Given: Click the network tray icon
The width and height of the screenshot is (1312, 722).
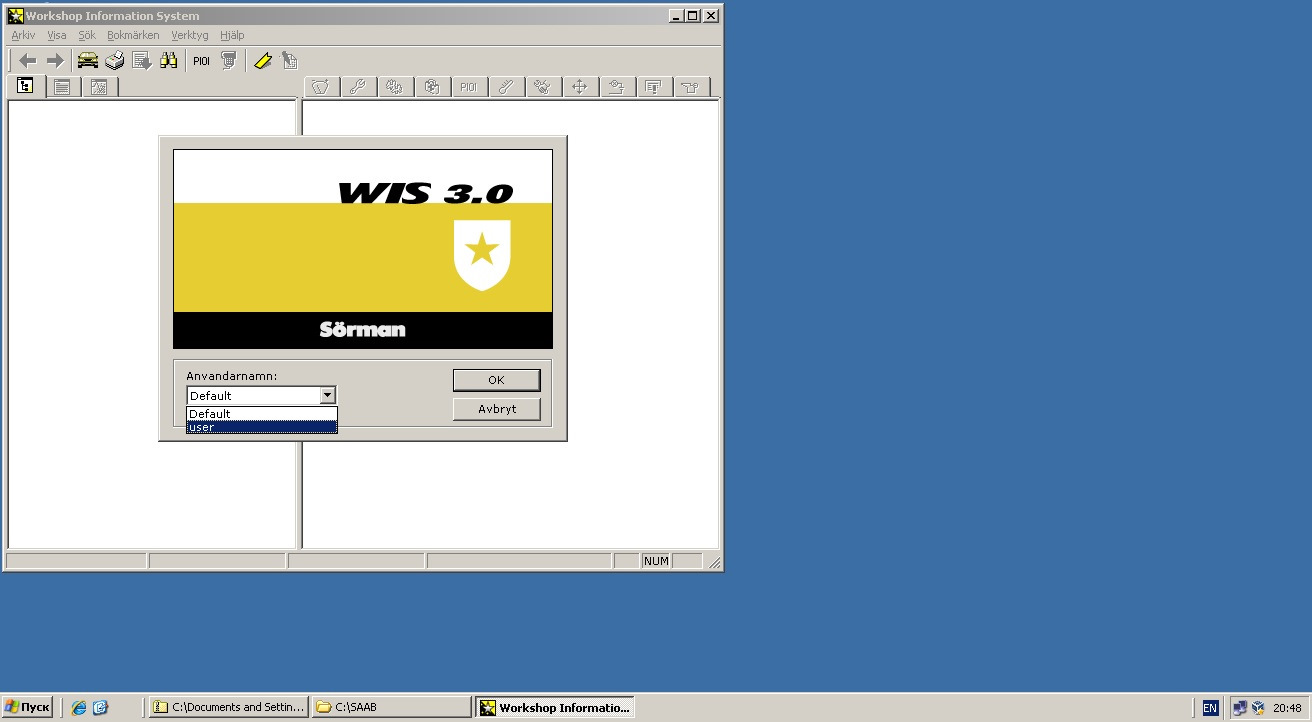Looking at the screenshot, I should click(x=1240, y=708).
